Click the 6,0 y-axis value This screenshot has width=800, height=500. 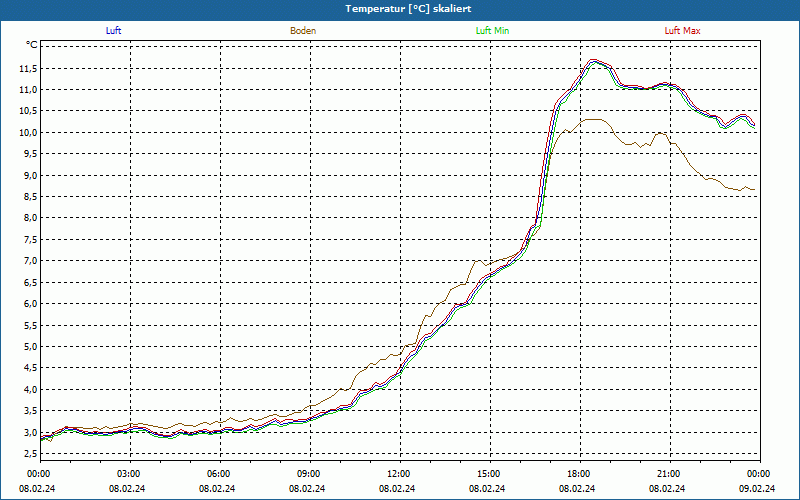[x=30, y=304]
